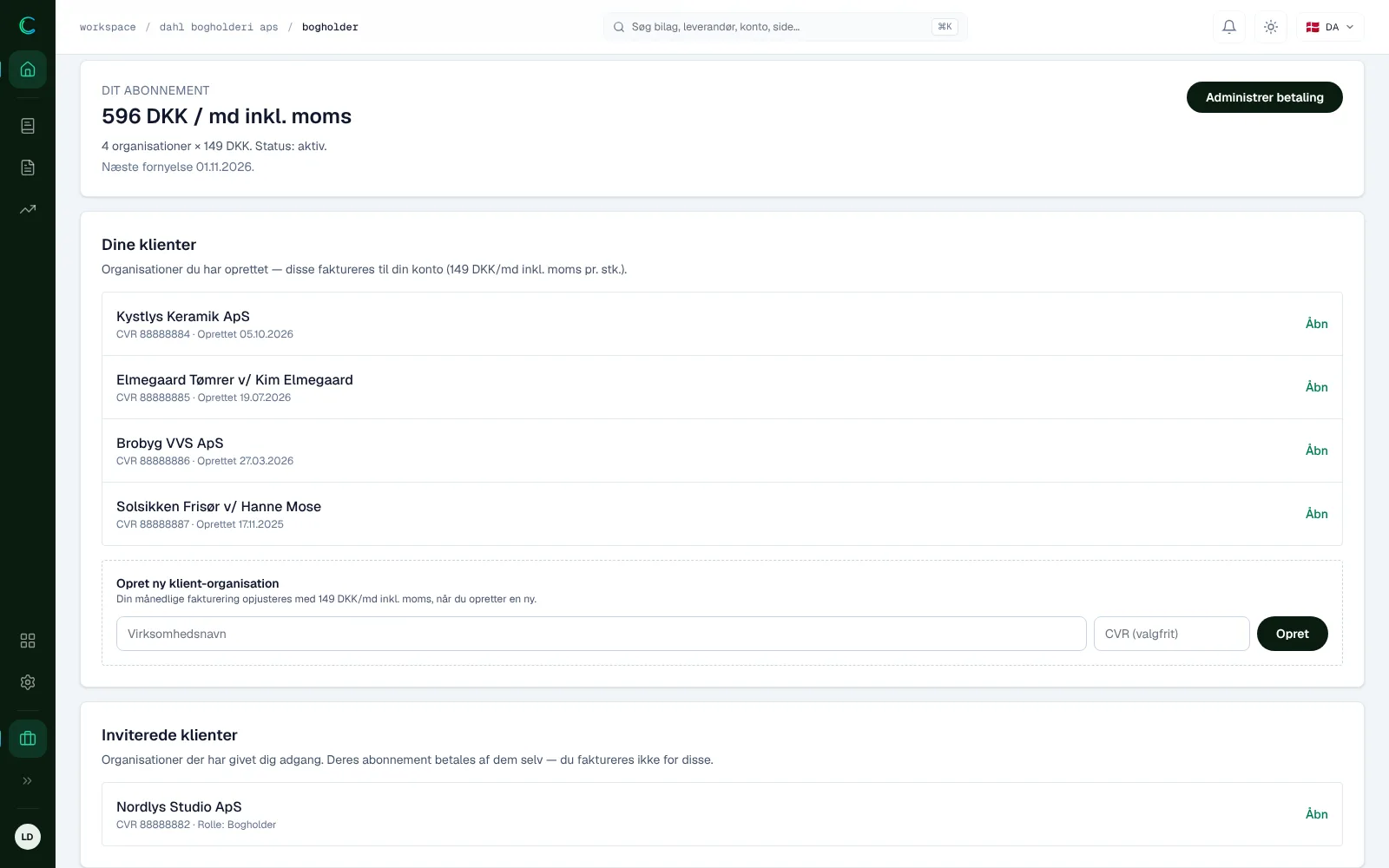This screenshot has height=868, width=1389.
Task: Click the bogholder breadcrumb
Action: click(330, 27)
